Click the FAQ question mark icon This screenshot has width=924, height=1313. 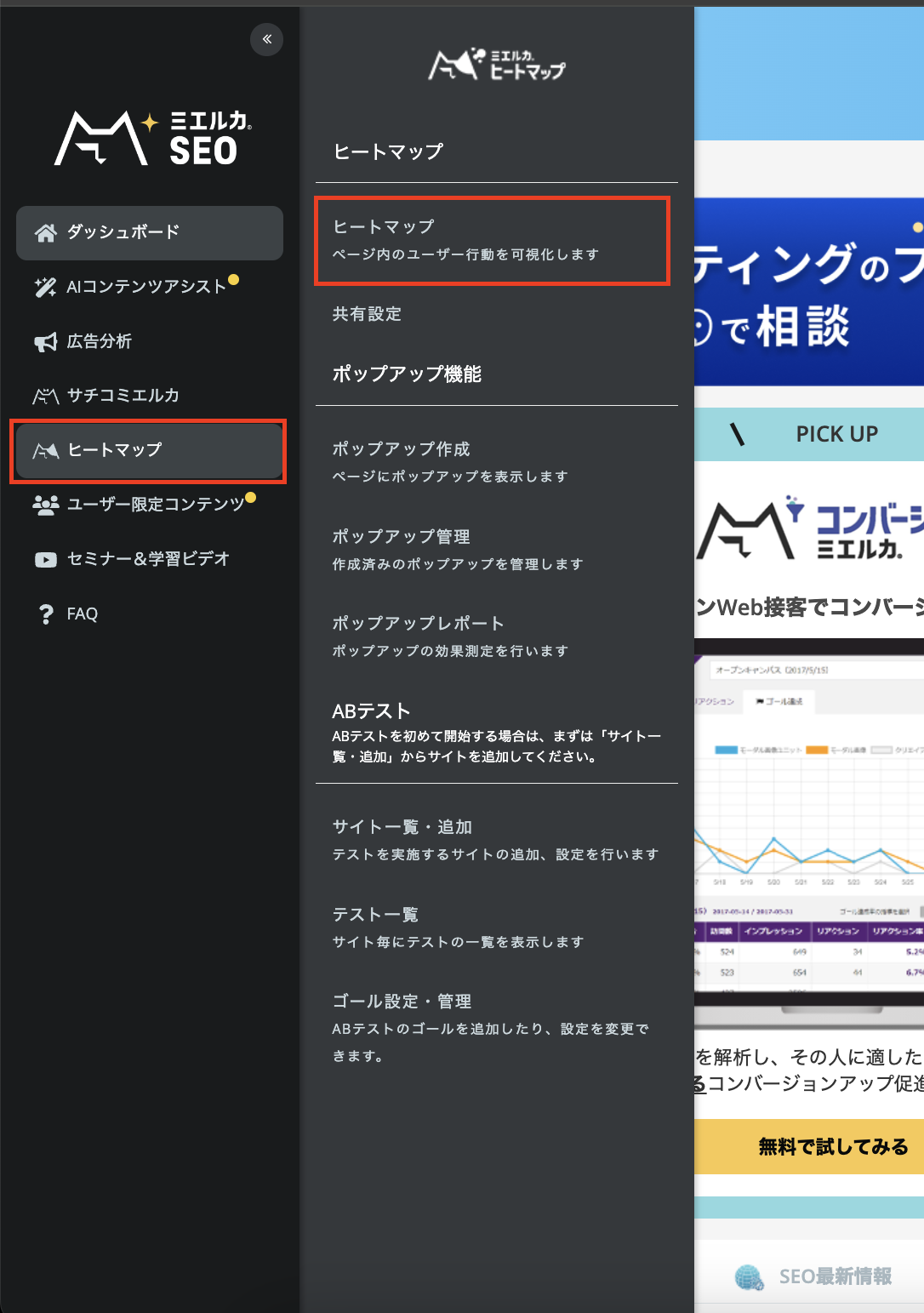click(x=45, y=614)
